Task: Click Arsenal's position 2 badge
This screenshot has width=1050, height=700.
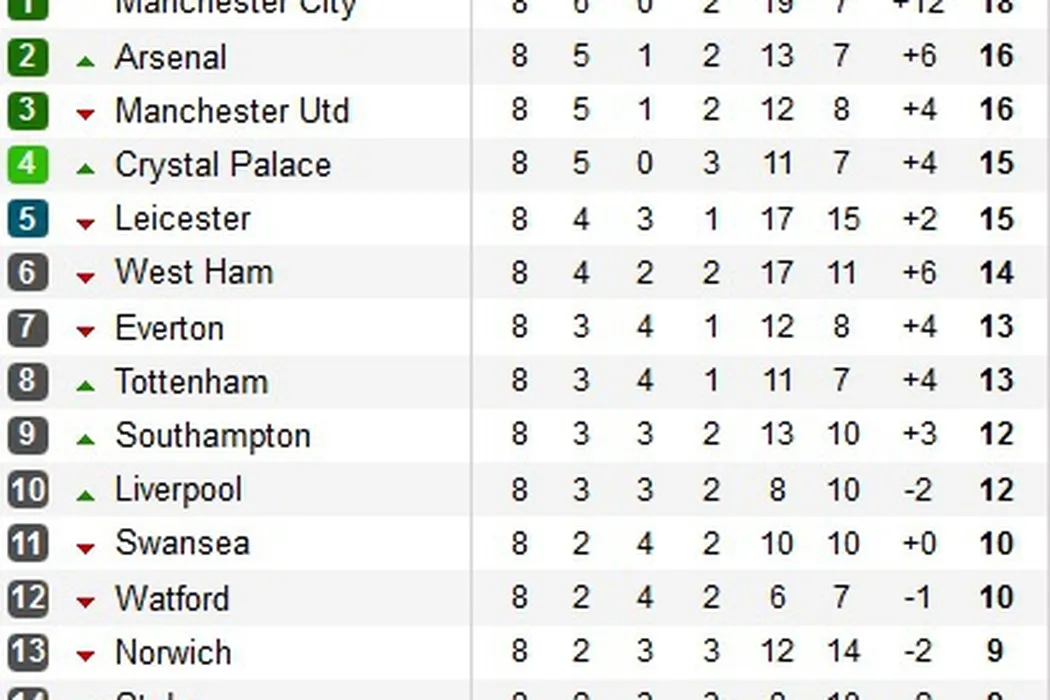Action: (27, 56)
